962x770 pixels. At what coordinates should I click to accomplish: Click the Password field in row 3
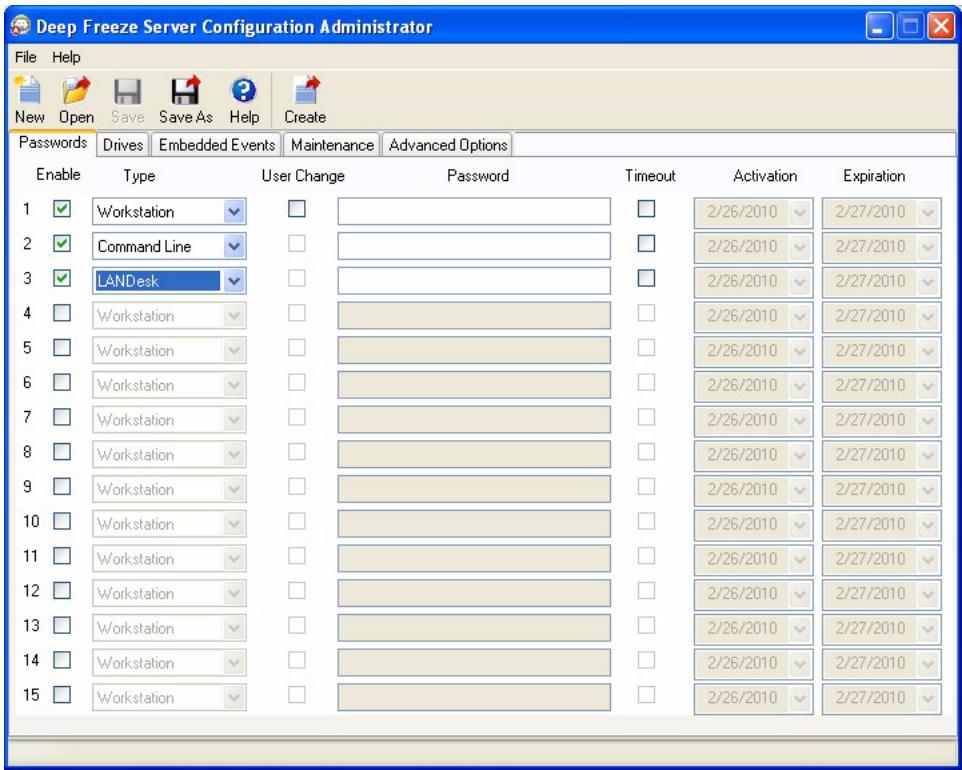474,281
